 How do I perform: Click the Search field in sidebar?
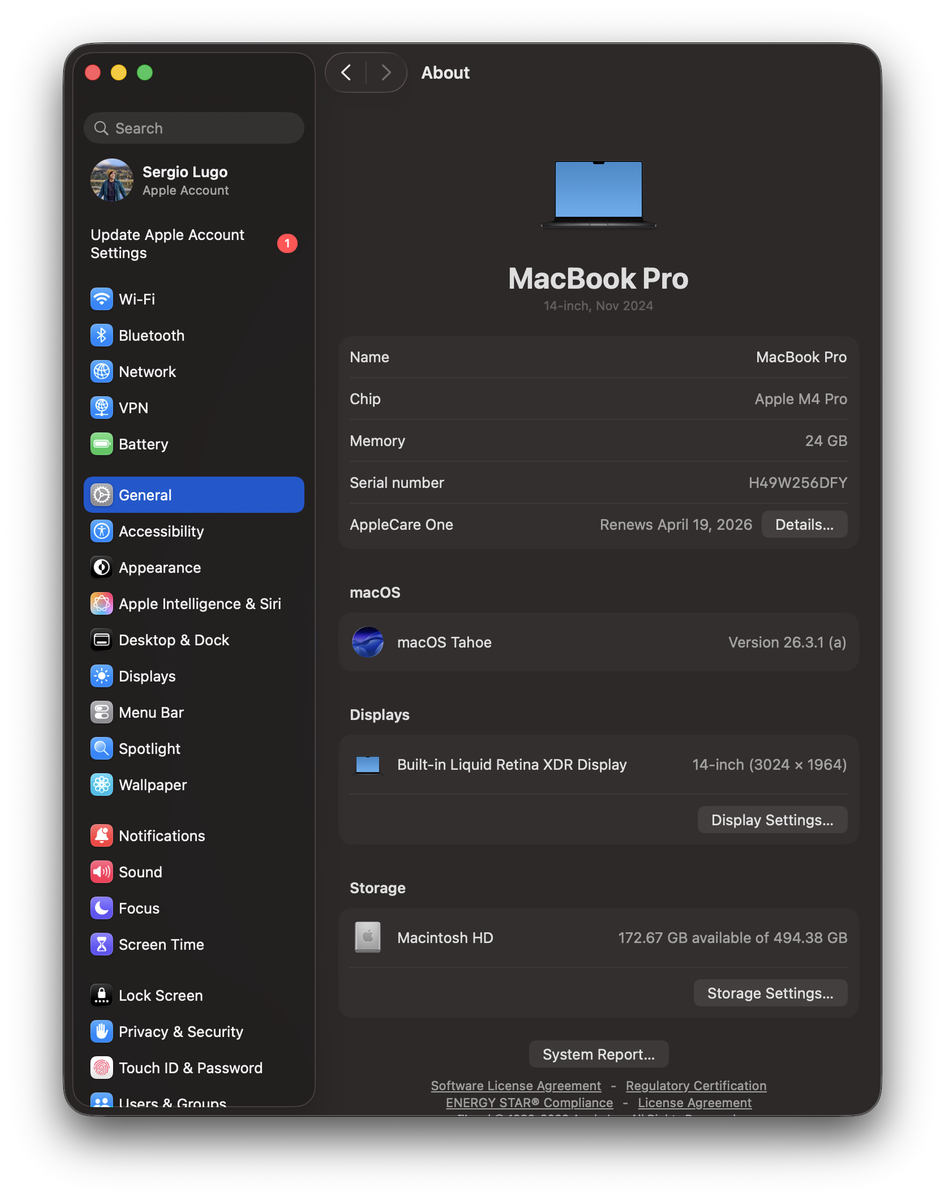click(x=194, y=128)
